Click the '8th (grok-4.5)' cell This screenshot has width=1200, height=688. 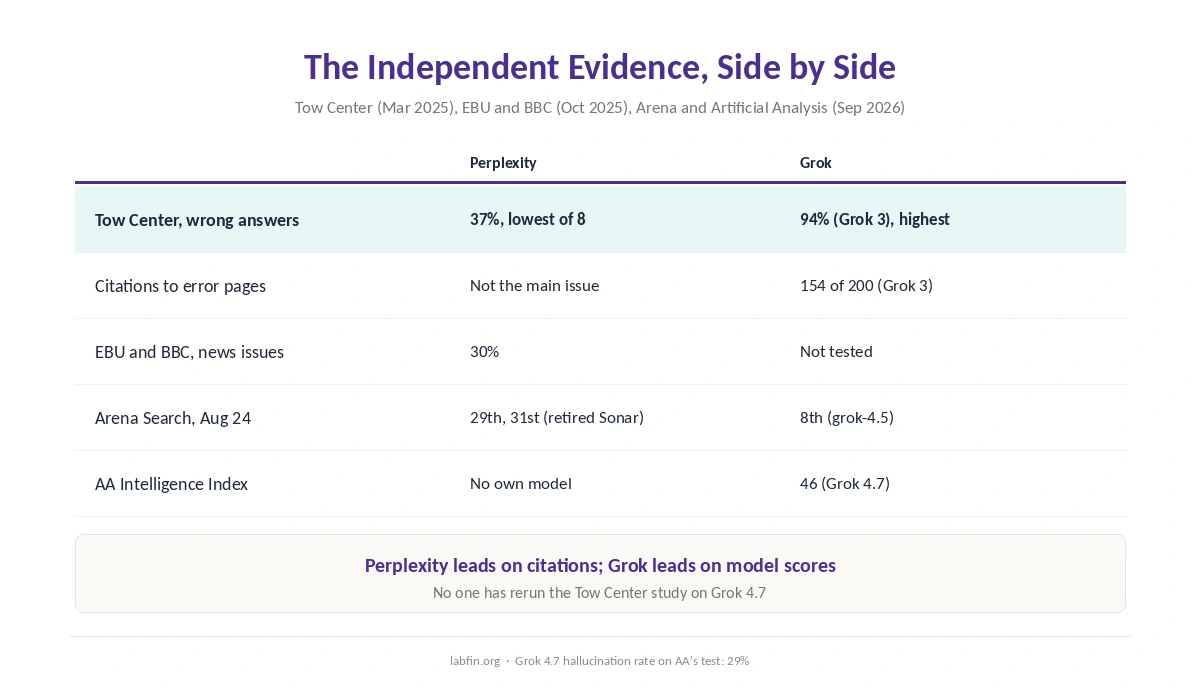847,417
